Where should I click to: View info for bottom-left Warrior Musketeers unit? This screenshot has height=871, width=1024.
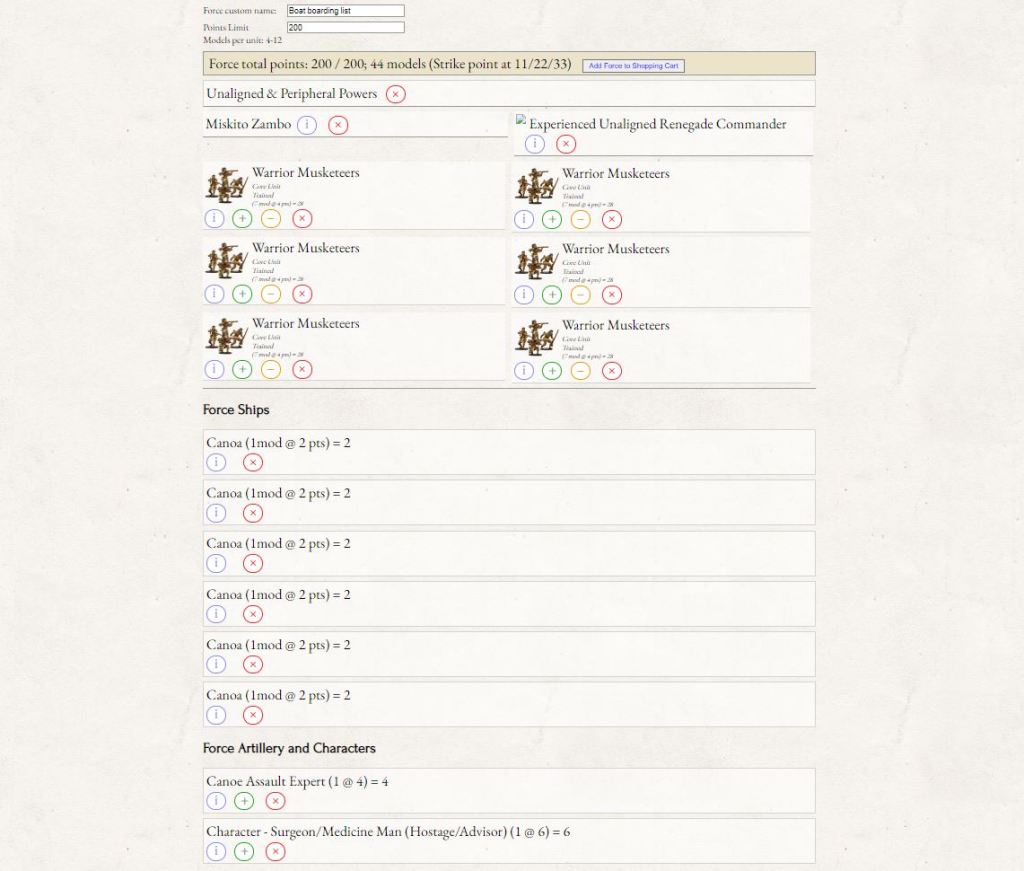[x=214, y=369]
